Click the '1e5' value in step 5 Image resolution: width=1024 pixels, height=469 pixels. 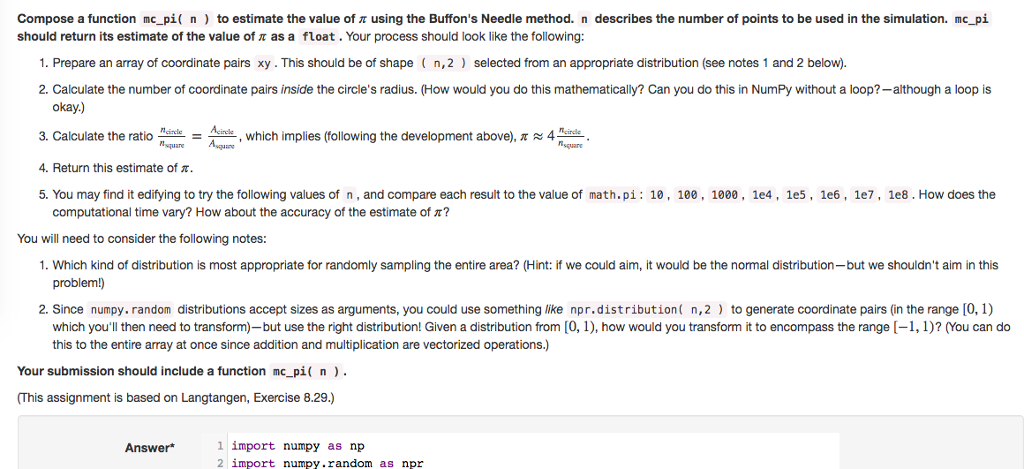pos(796,195)
